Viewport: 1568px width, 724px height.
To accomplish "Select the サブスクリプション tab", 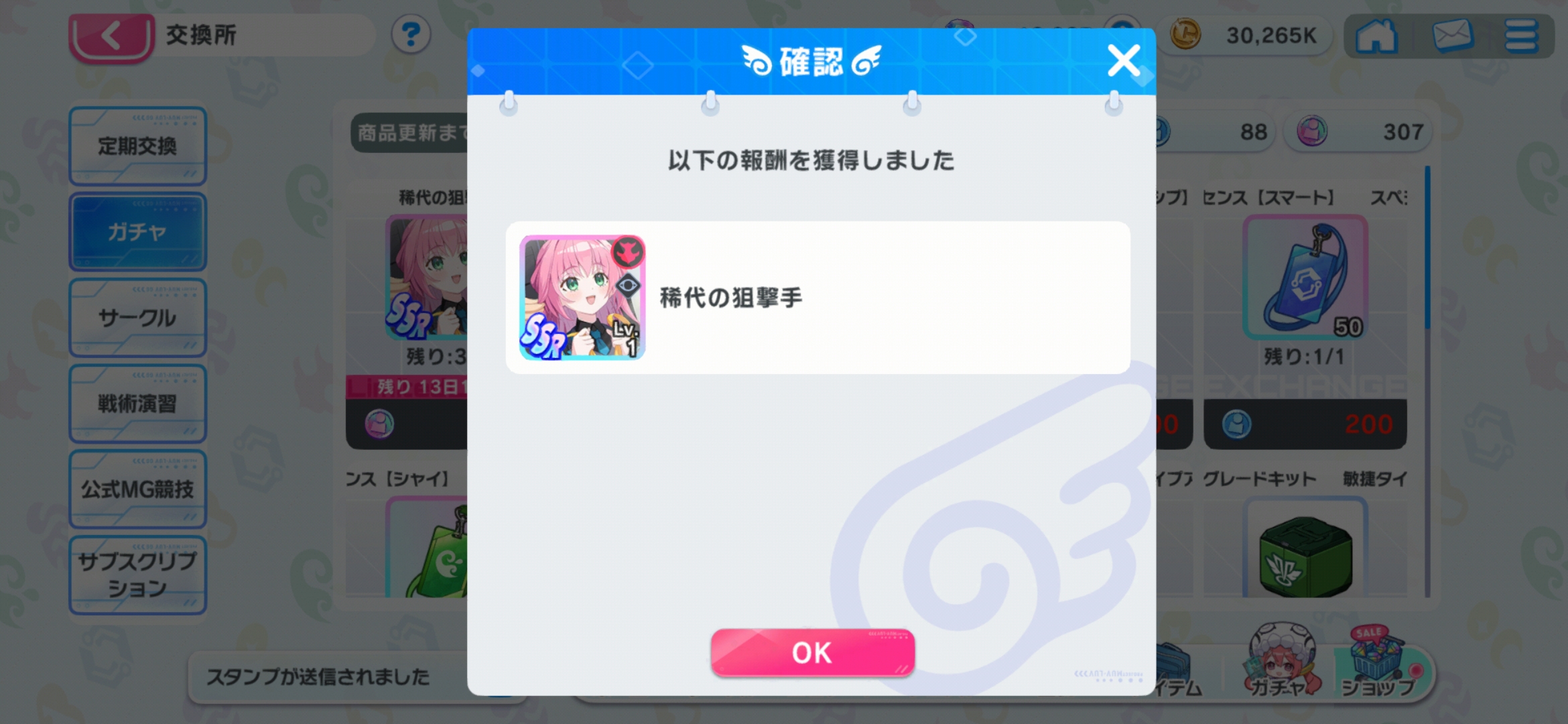I will point(137,575).
